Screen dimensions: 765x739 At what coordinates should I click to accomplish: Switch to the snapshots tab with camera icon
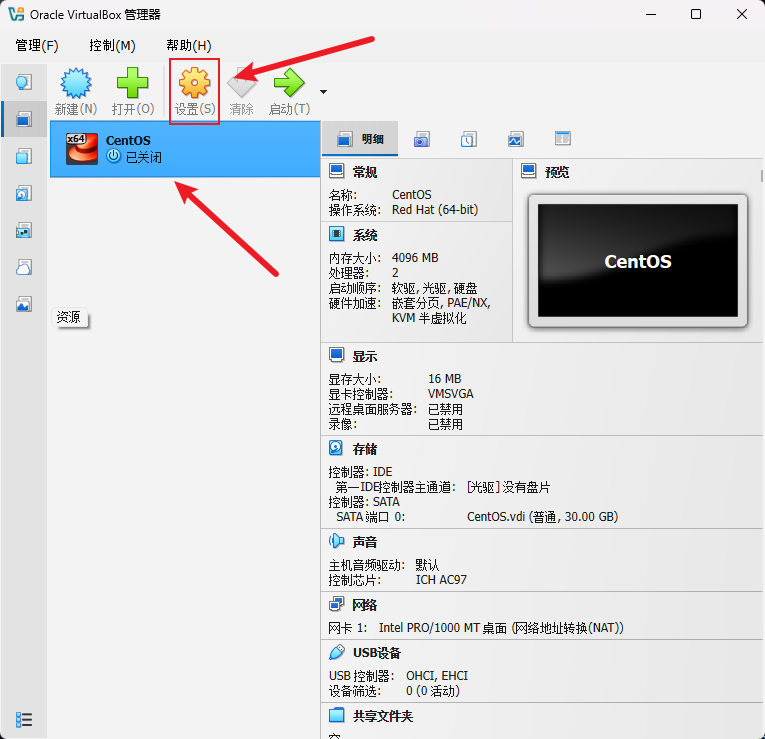[x=422, y=140]
